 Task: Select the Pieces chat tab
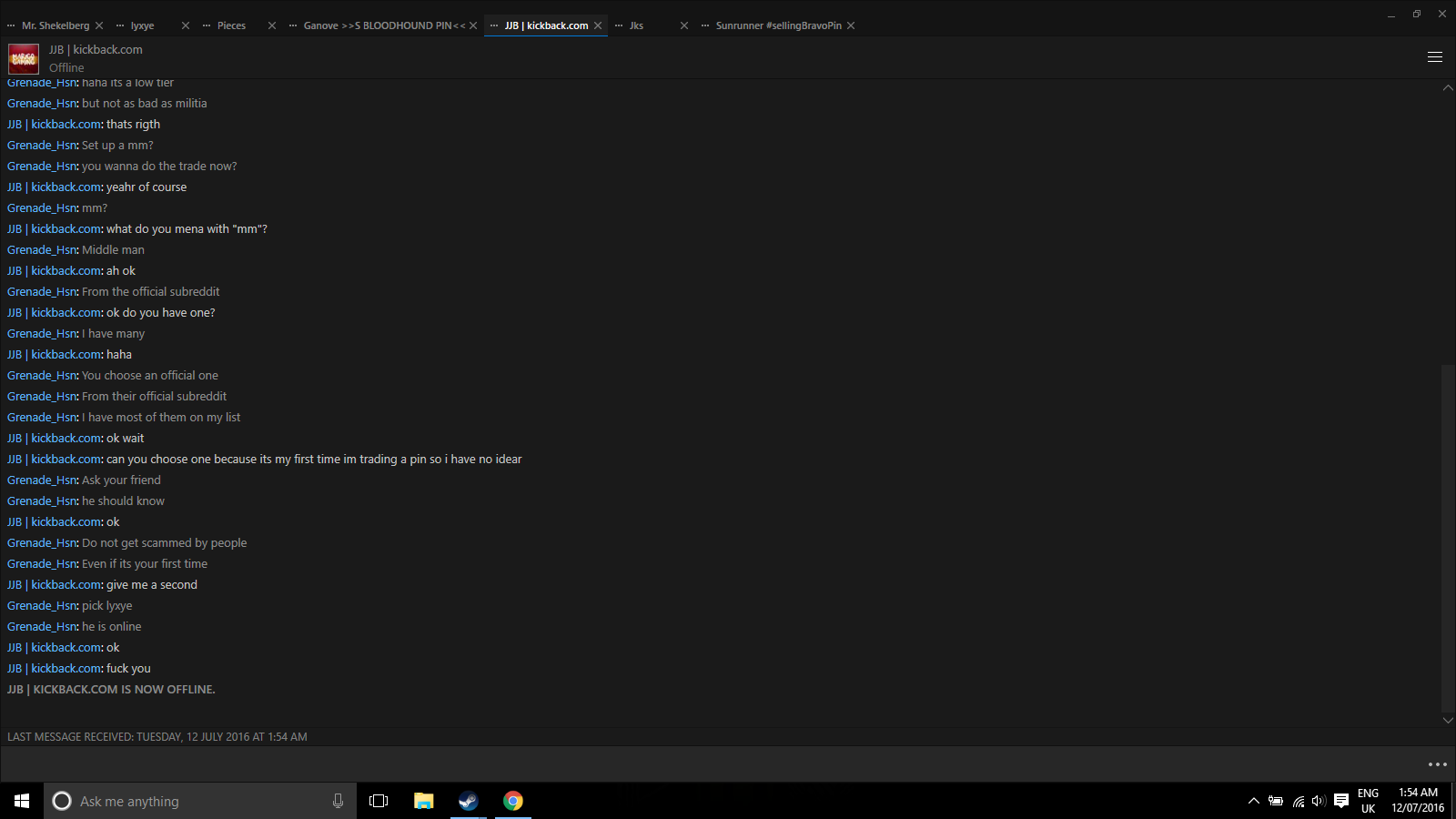point(231,25)
